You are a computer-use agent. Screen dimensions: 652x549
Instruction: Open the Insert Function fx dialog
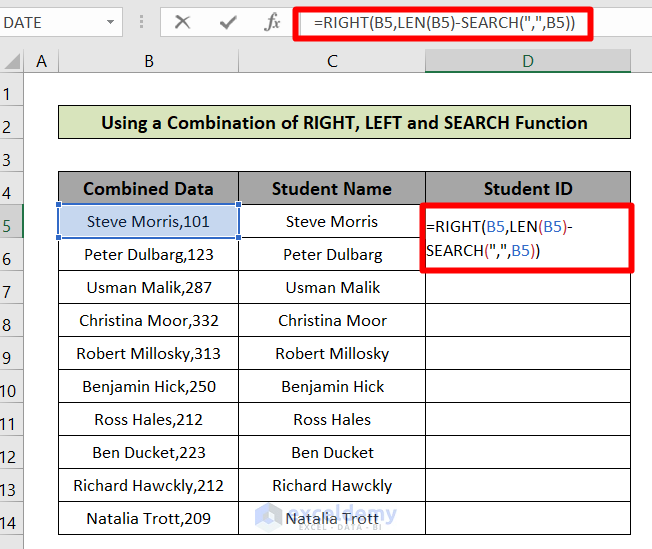pyautogui.click(x=272, y=22)
